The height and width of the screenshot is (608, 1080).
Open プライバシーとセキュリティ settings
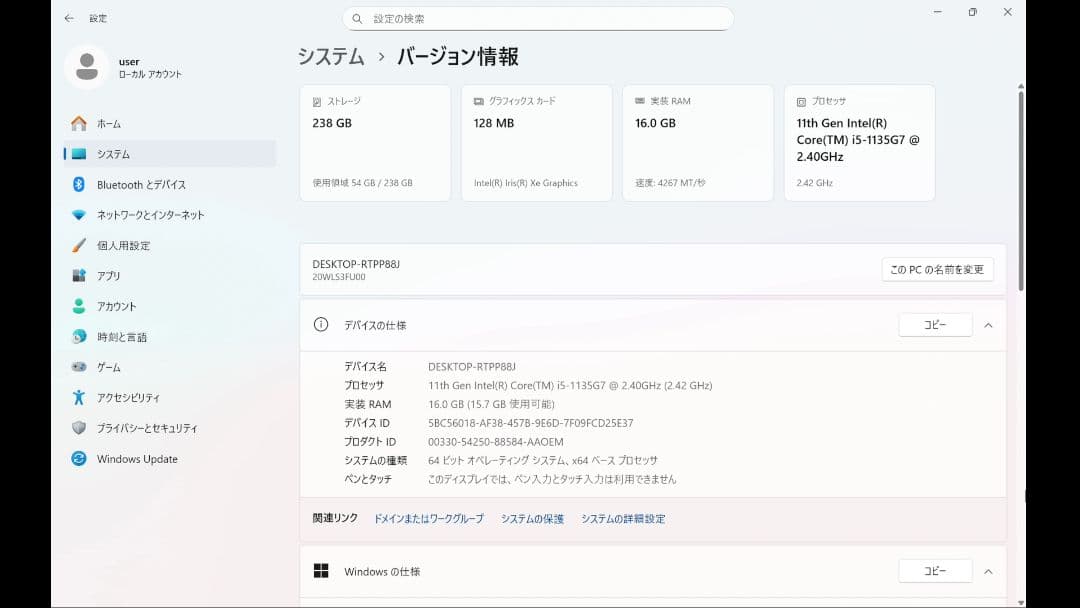tap(170, 428)
